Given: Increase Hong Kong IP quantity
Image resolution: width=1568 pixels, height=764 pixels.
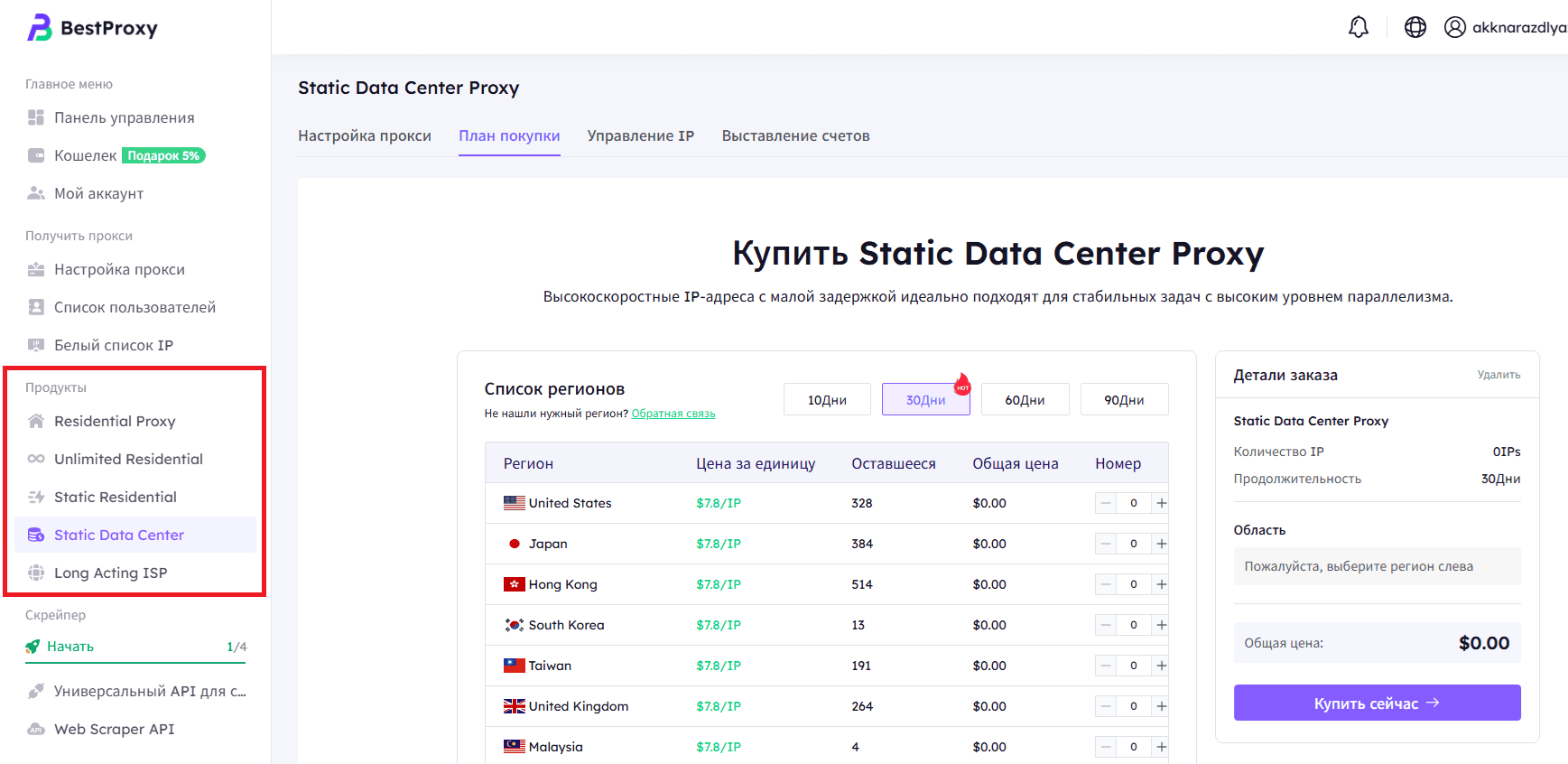Looking at the screenshot, I should [x=1161, y=584].
